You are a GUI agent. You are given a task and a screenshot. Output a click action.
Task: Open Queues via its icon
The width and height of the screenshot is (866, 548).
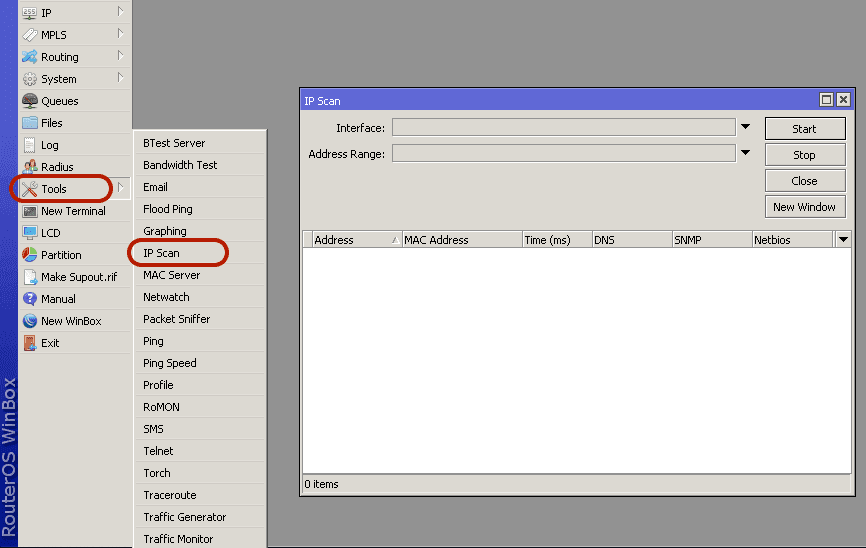(29, 101)
